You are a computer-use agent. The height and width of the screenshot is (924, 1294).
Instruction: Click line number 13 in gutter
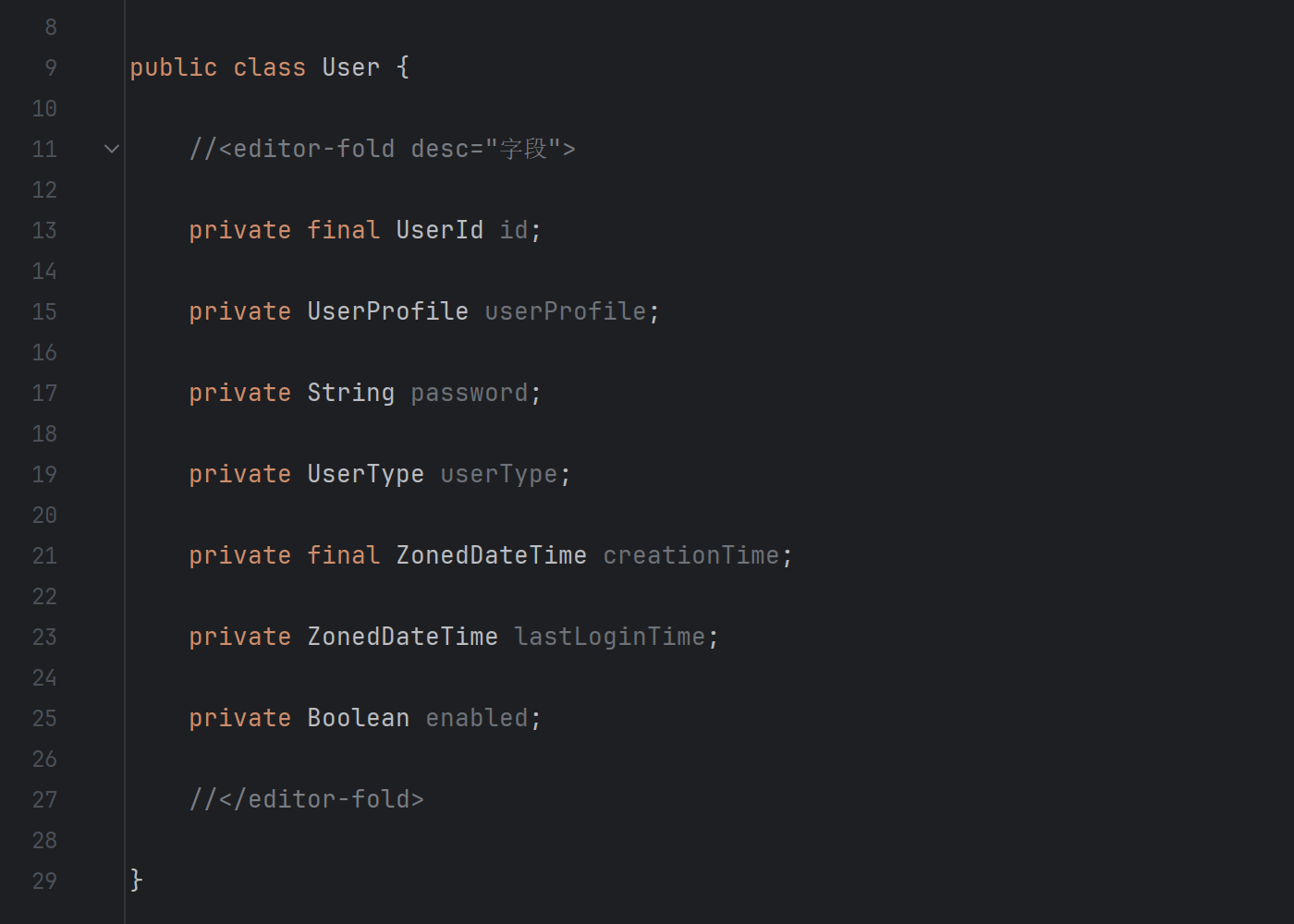click(44, 231)
